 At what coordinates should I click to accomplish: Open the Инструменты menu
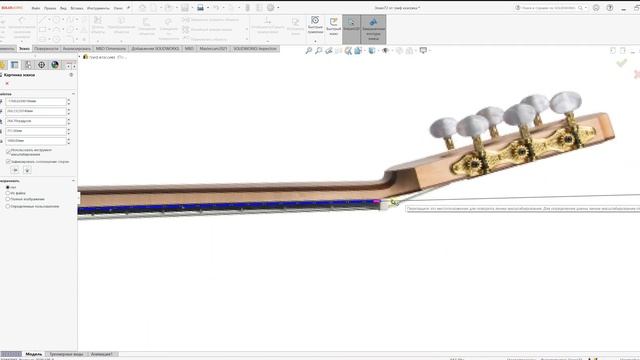pos(98,8)
